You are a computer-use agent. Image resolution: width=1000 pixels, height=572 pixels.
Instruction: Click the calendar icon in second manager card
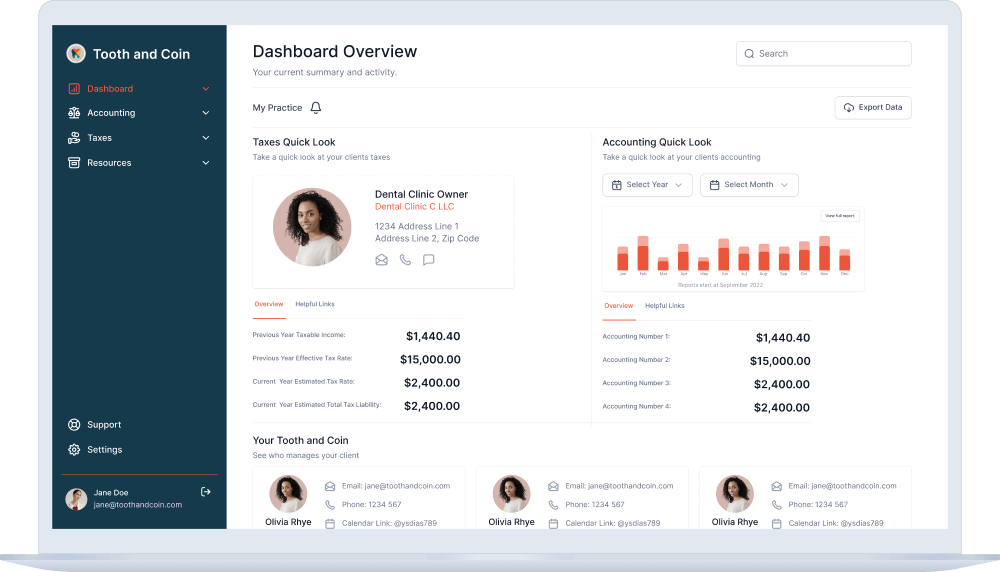tap(553, 524)
